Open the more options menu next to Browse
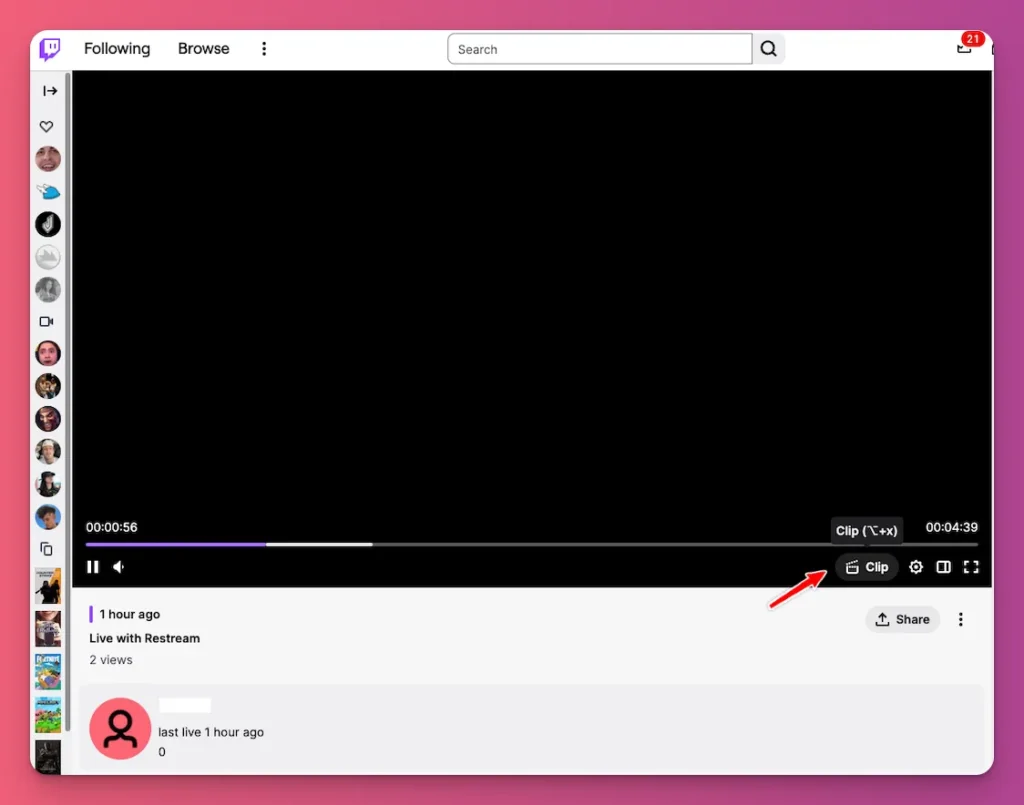 [263, 48]
